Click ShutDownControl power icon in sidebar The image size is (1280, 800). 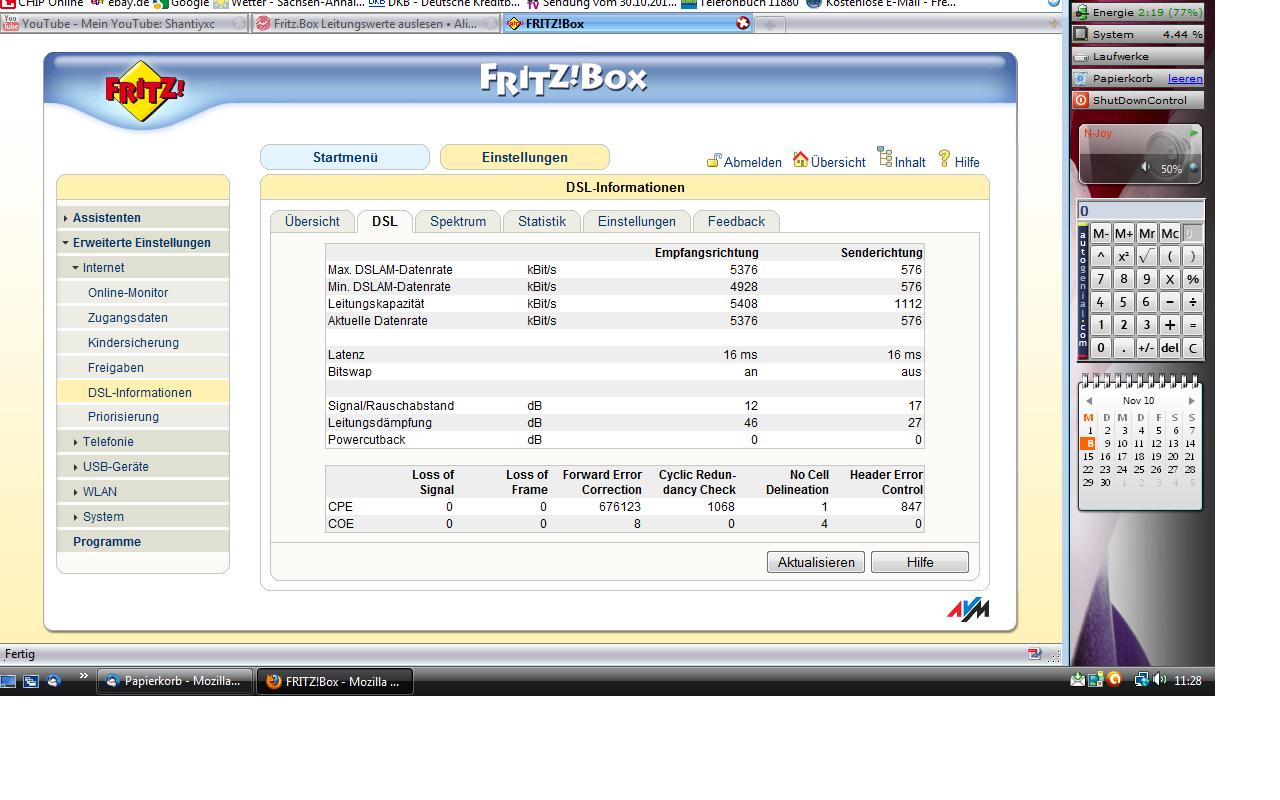click(1081, 100)
